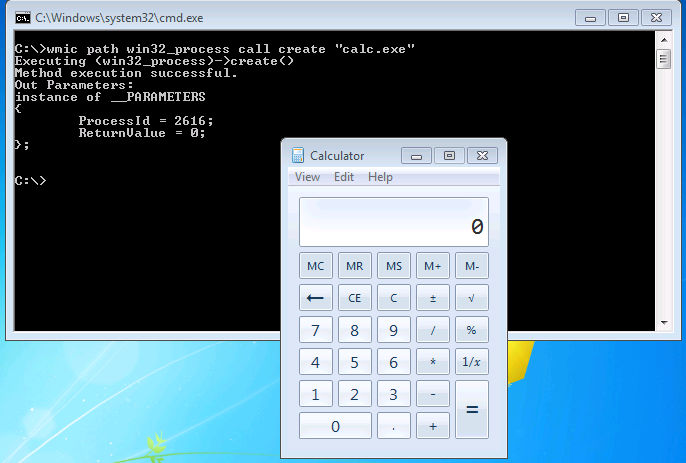
Task: Click the 'Out Parameters:' line
Action: 74,85
